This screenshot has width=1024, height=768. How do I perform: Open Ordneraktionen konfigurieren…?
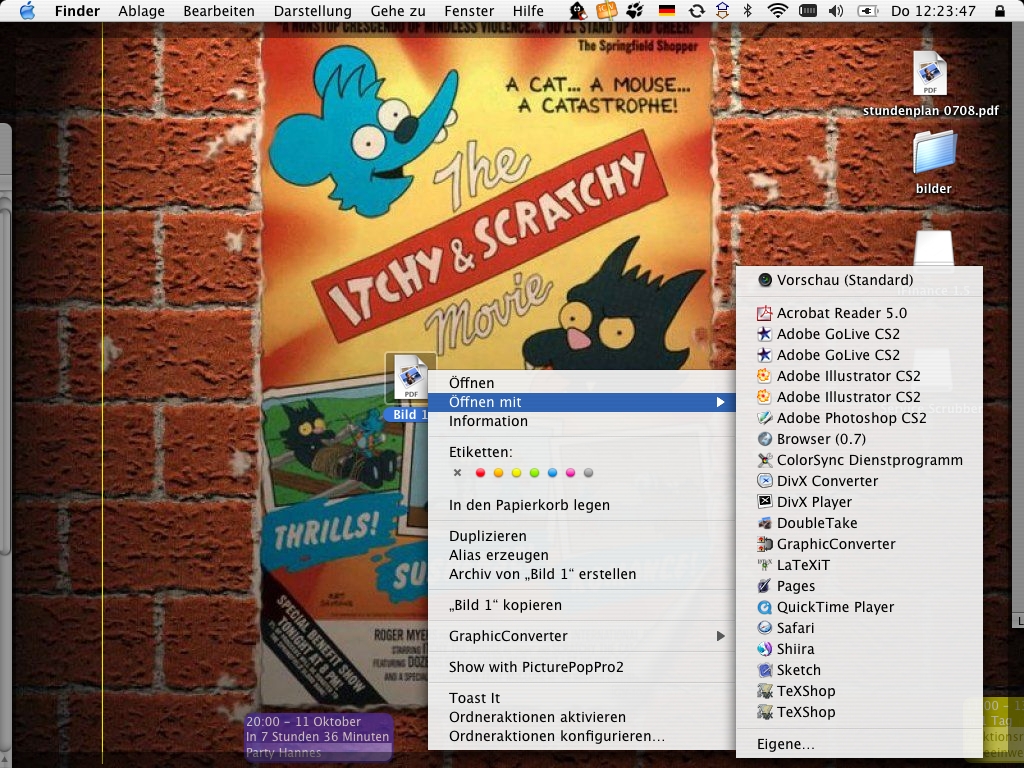[x=582, y=736]
